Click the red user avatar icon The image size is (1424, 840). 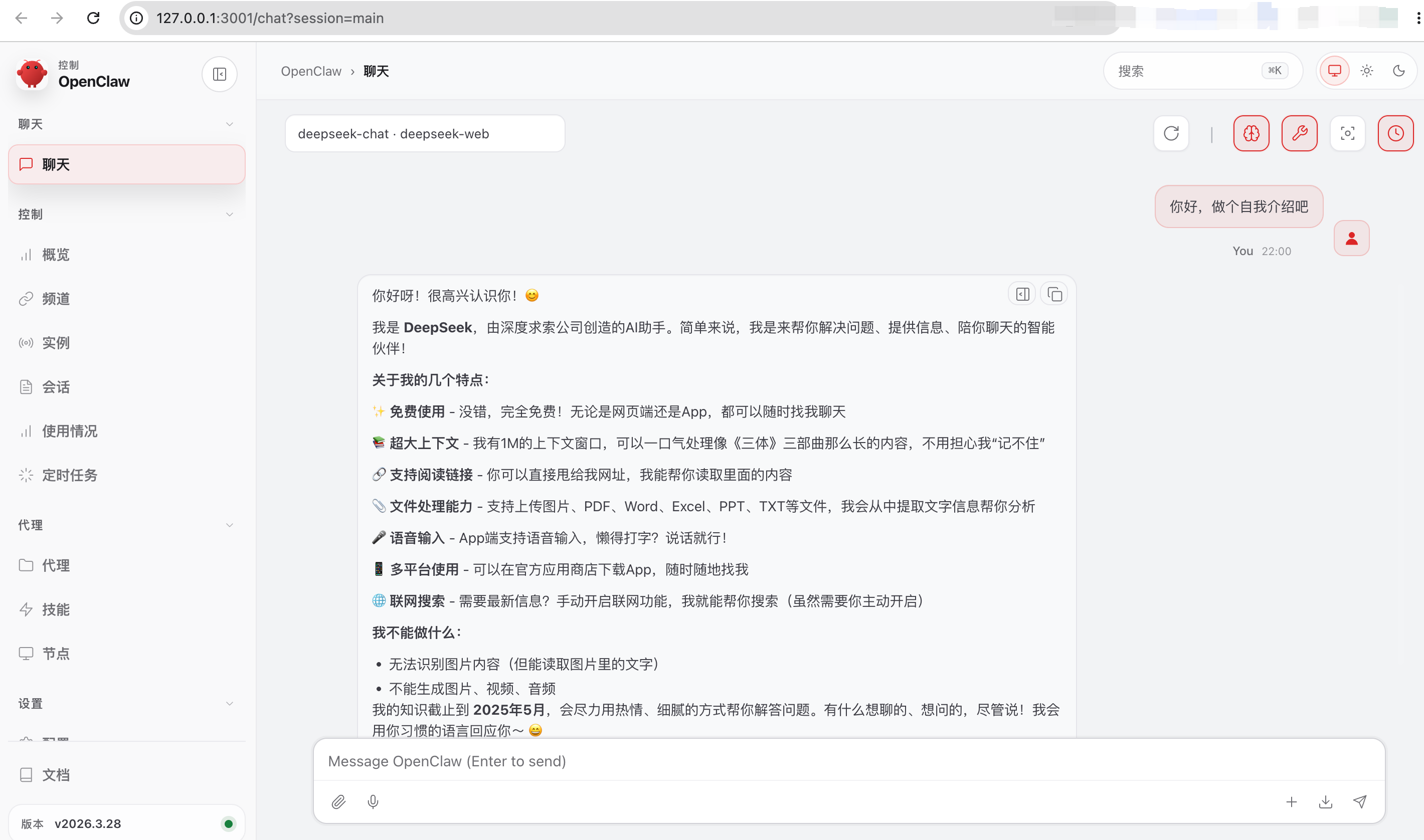click(x=1351, y=238)
